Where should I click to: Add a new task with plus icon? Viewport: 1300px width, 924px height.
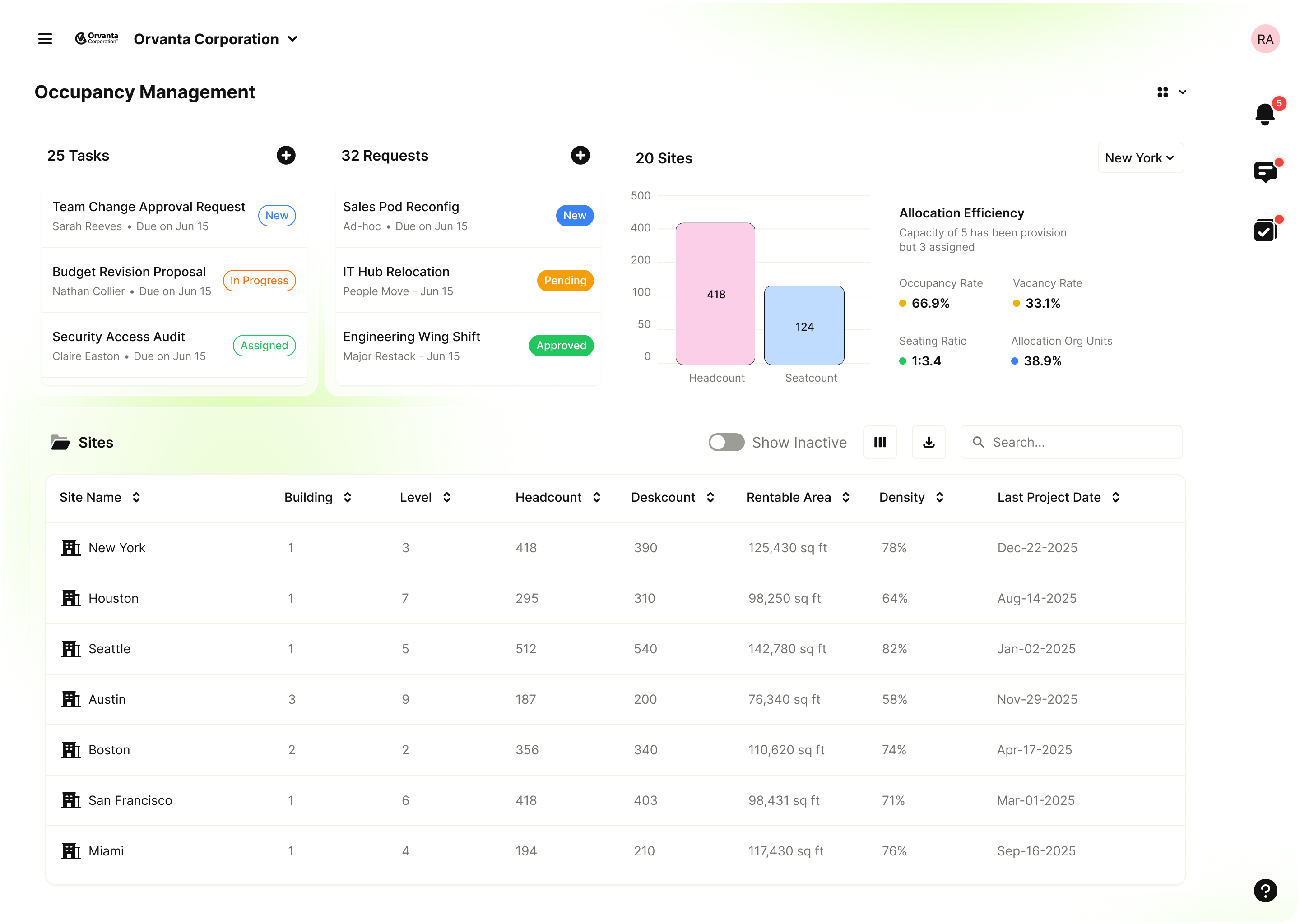click(x=286, y=155)
